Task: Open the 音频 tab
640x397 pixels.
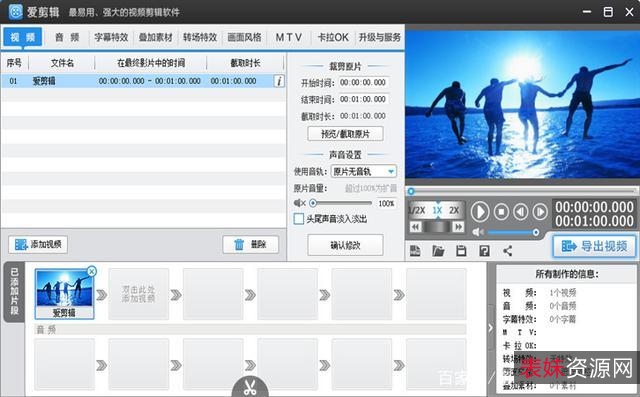Action: click(x=67, y=38)
